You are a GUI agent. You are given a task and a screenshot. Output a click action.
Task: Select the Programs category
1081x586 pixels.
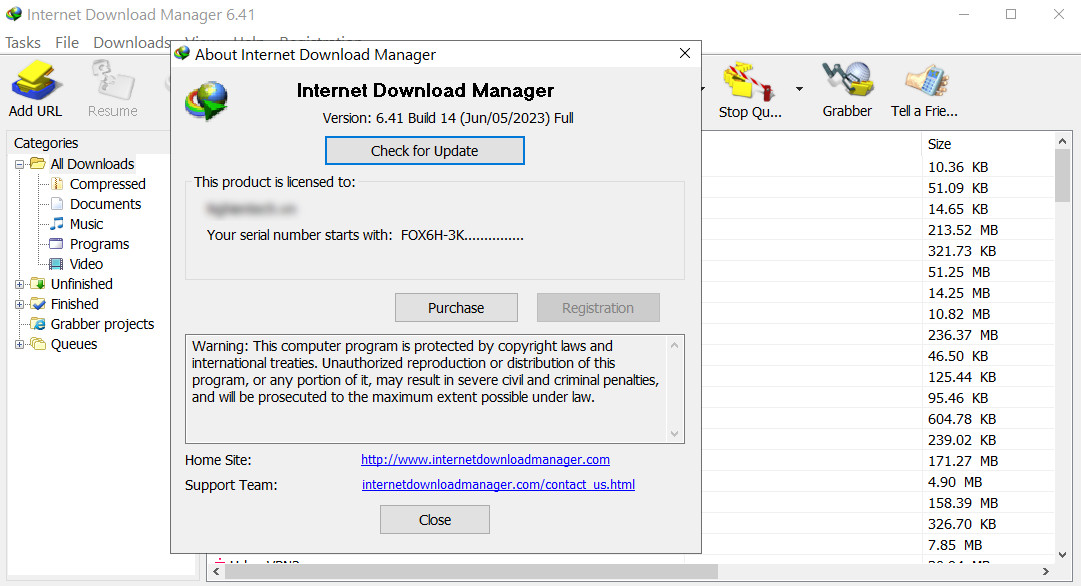[x=99, y=244]
